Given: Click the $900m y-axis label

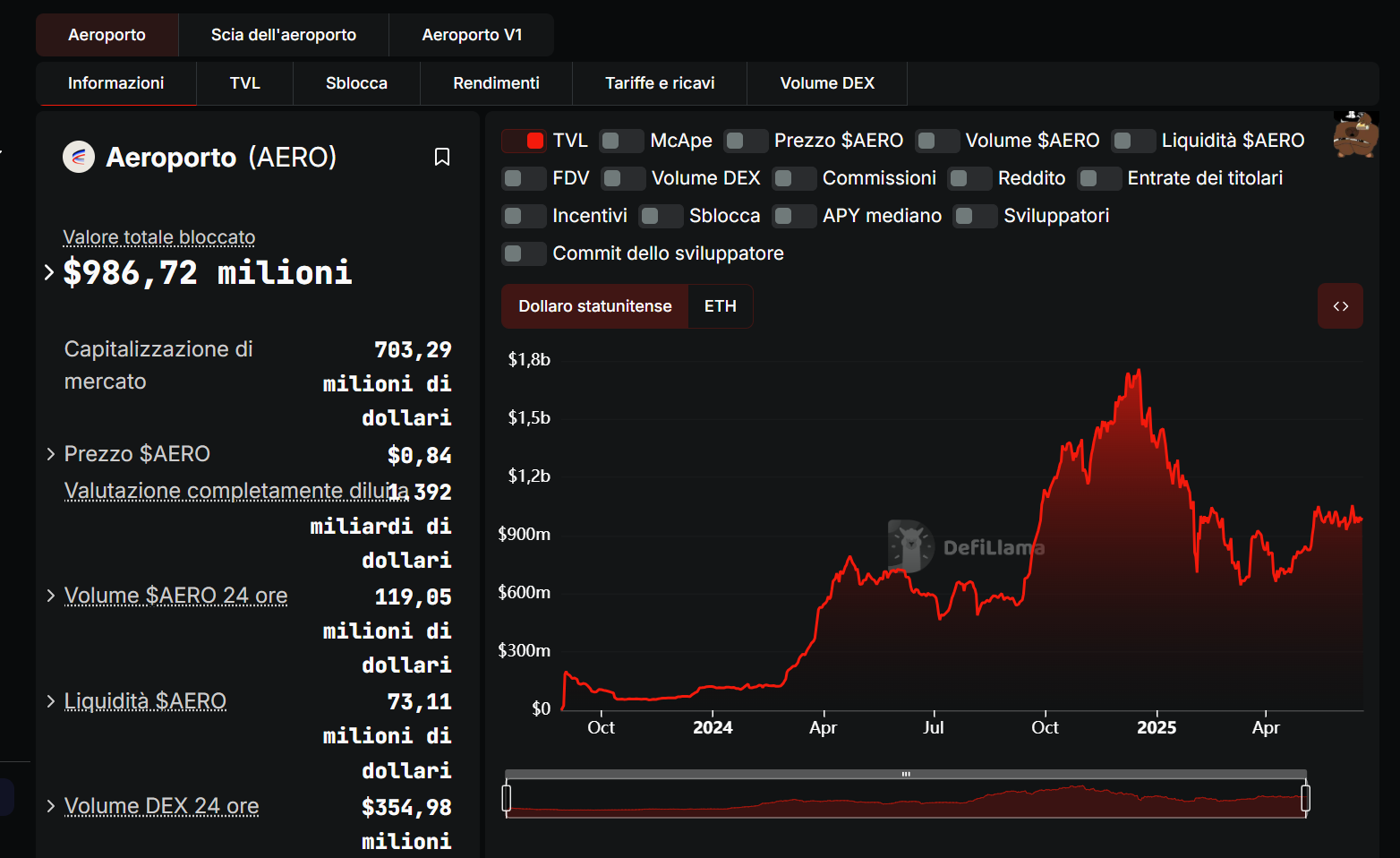Looking at the screenshot, I should pyautogui.click(x=525, y=534).
